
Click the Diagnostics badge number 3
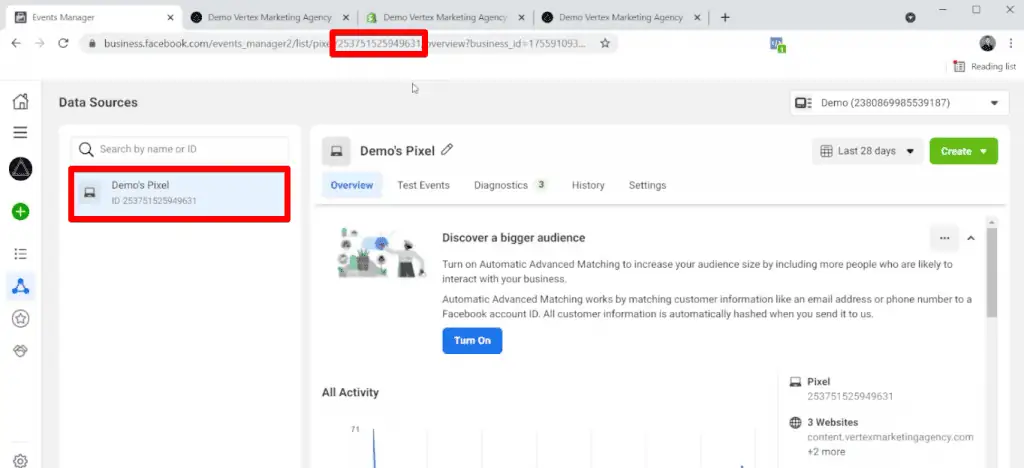(541, 185)
